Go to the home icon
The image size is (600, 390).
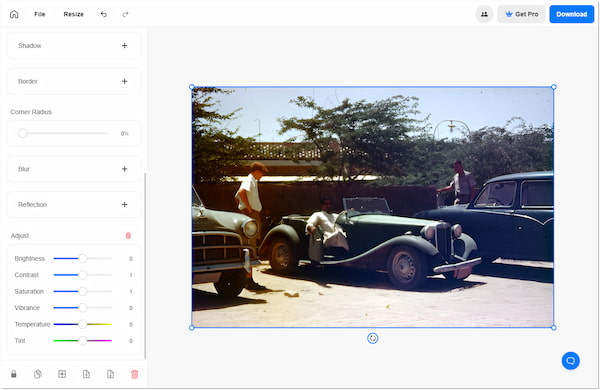pos(14,14)
